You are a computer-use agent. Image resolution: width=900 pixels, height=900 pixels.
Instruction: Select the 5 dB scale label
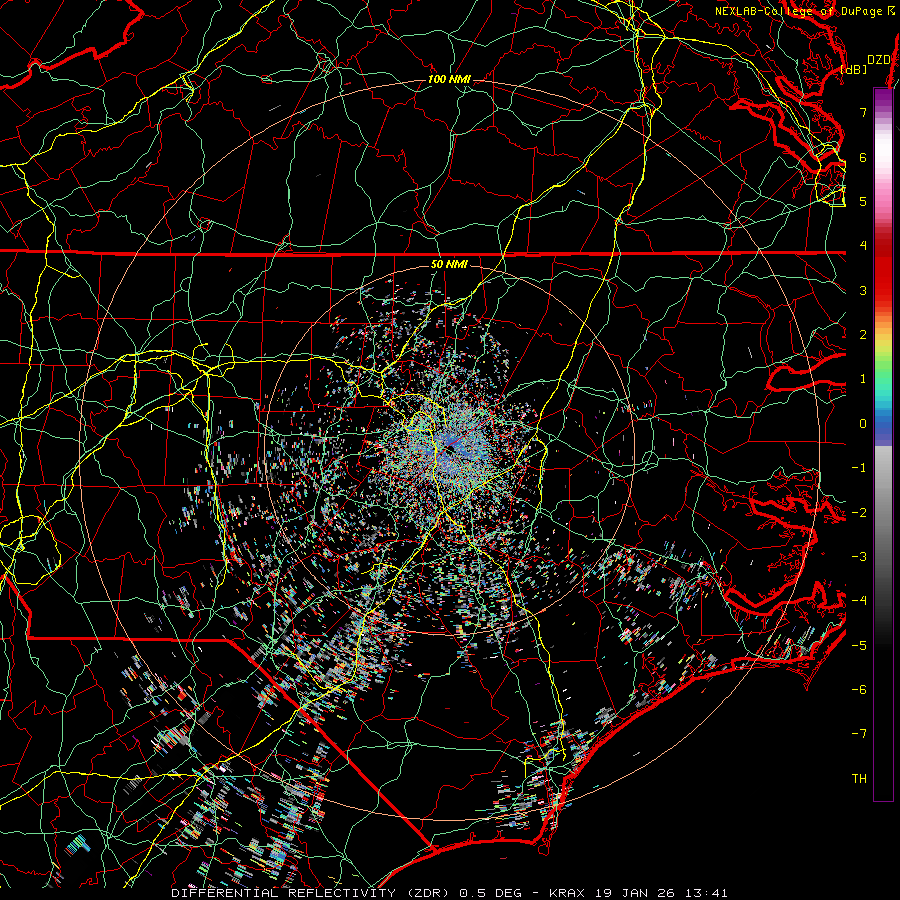click(863, 201)
